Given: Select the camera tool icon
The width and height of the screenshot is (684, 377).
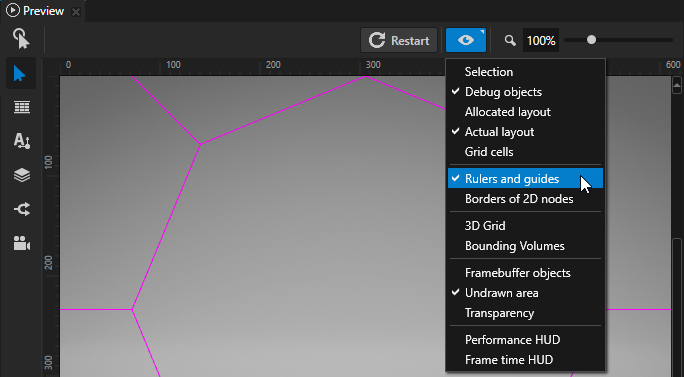Looking at the screenshot, I should (x=22, y=243).
